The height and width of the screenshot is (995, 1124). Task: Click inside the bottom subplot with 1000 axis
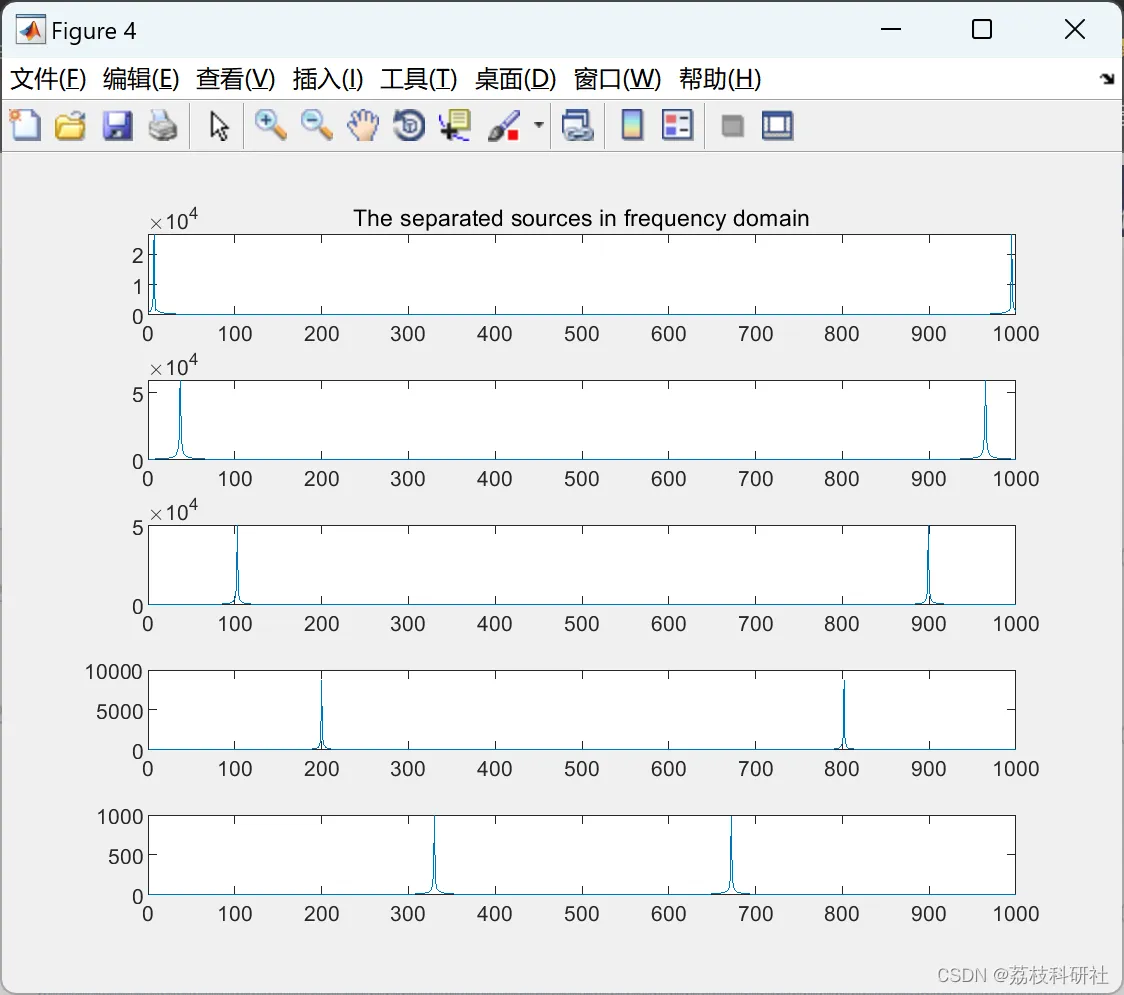pyautogui.click(x=581, y=854)
